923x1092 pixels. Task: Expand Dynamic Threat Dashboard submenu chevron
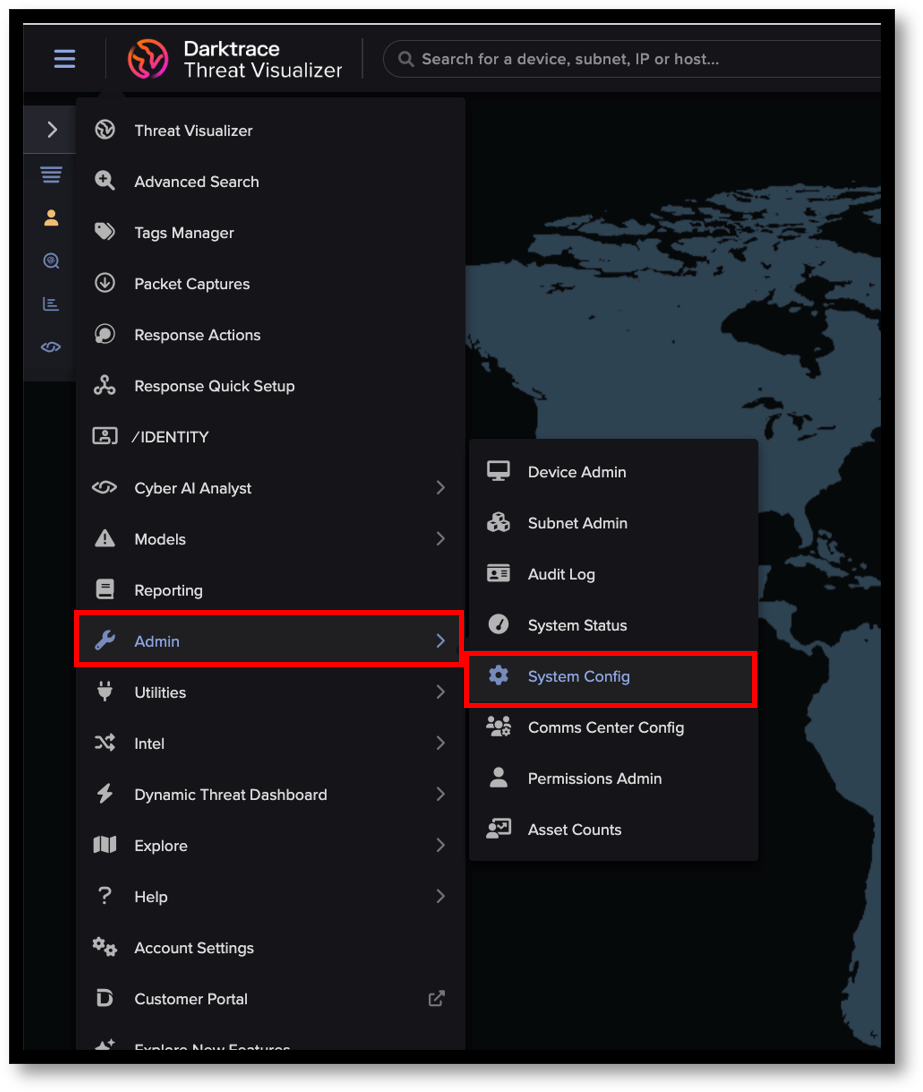440,794
